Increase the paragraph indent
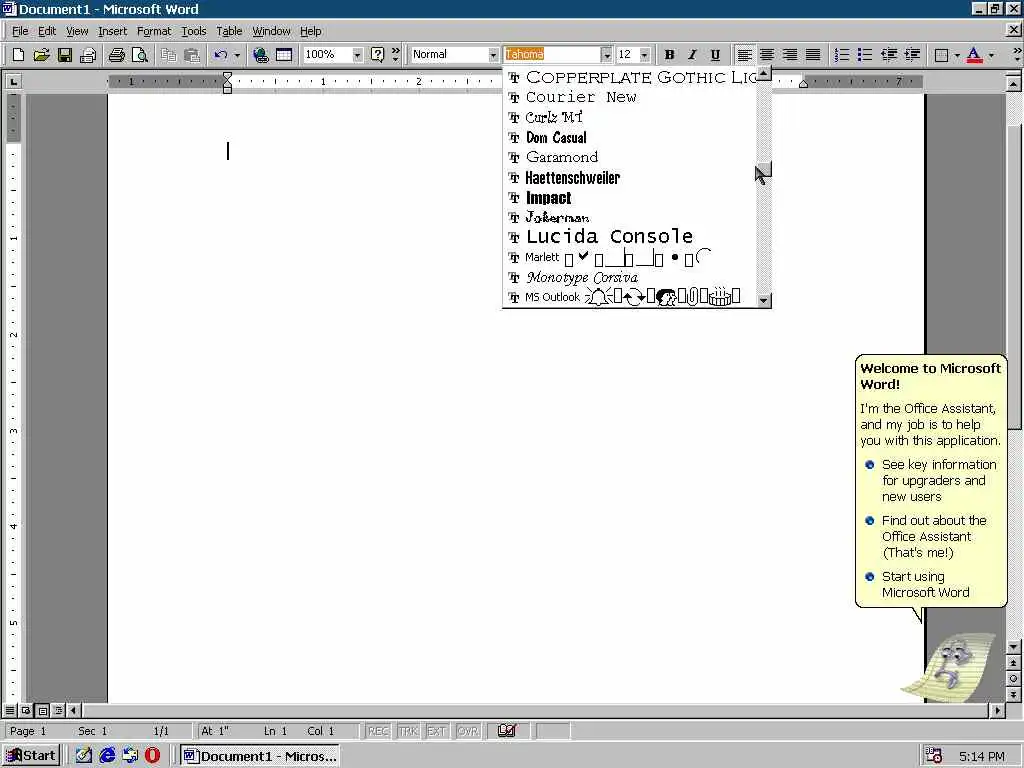1024x768 pixels. click(912, 55)
